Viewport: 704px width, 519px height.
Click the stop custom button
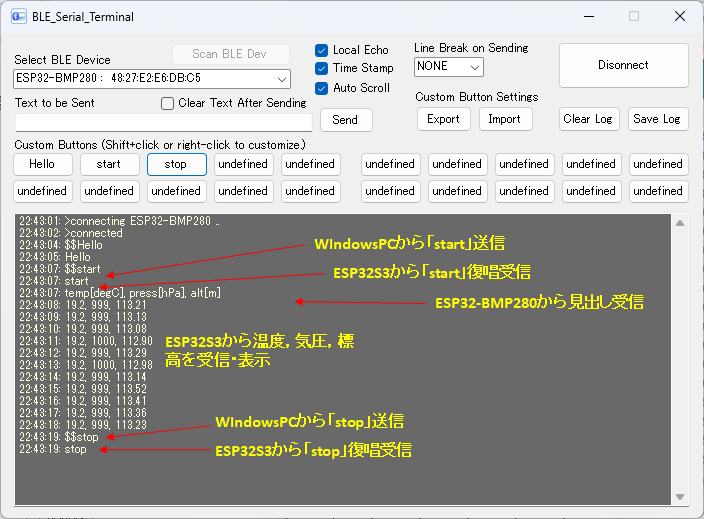[176, 164]
